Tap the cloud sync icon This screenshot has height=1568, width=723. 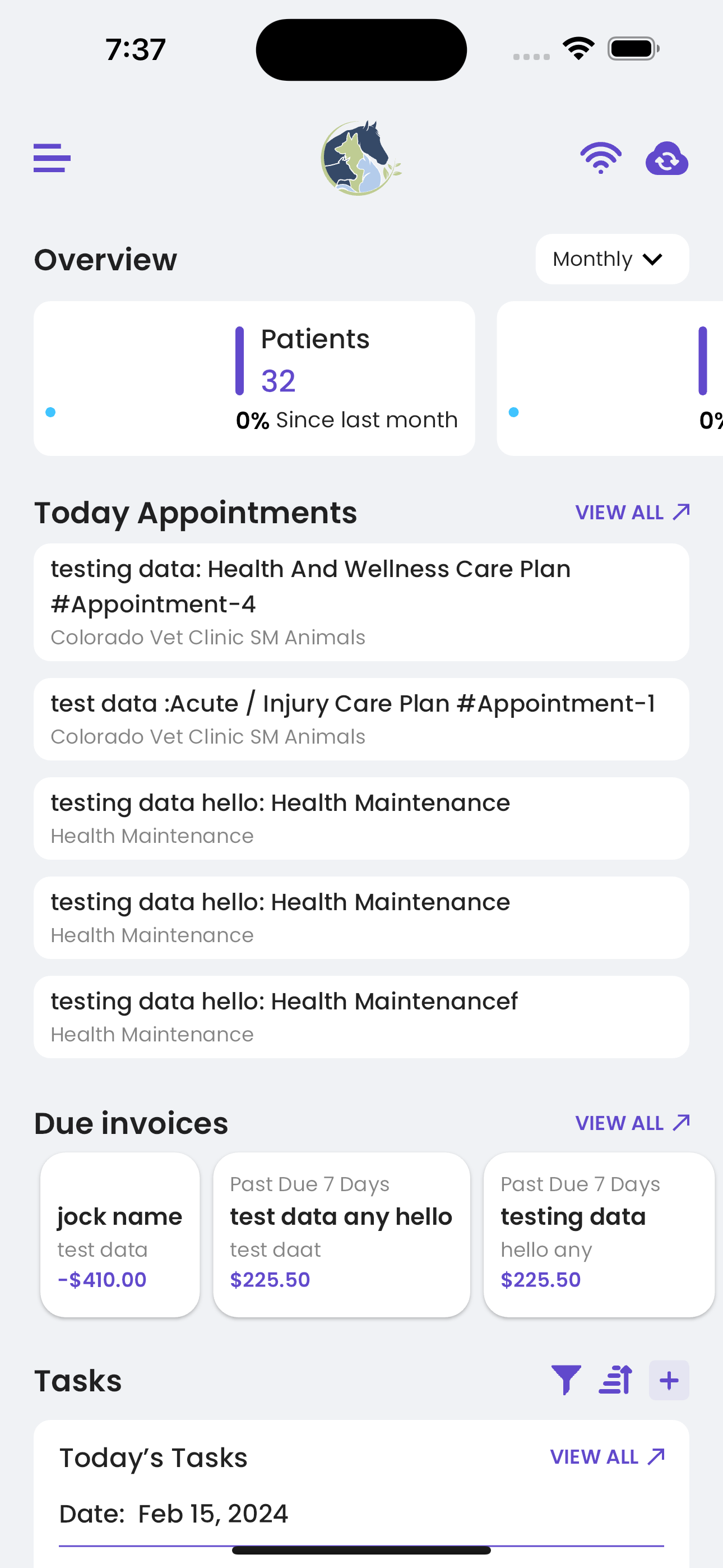pyautogui.click(x=666, y=158)
